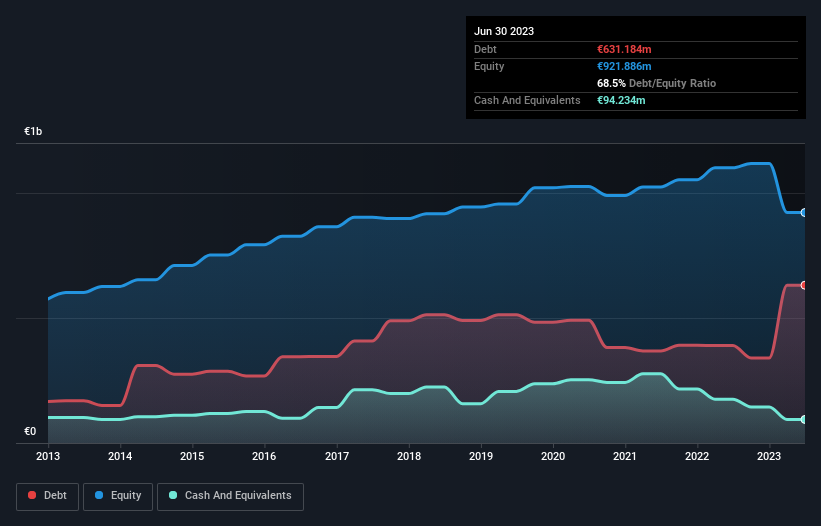Click the 2018 x-axis label

[409, 456]
